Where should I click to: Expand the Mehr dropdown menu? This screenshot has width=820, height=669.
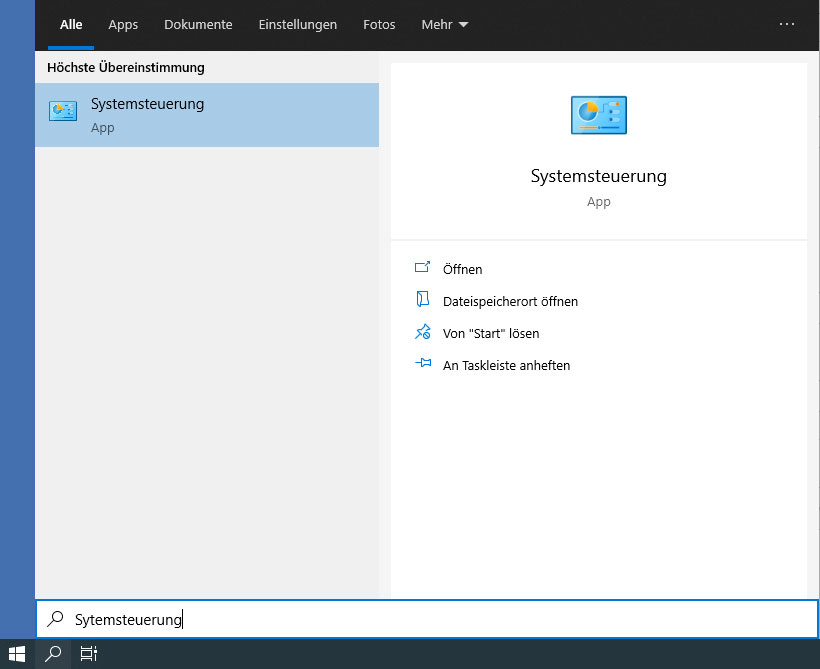445,25
